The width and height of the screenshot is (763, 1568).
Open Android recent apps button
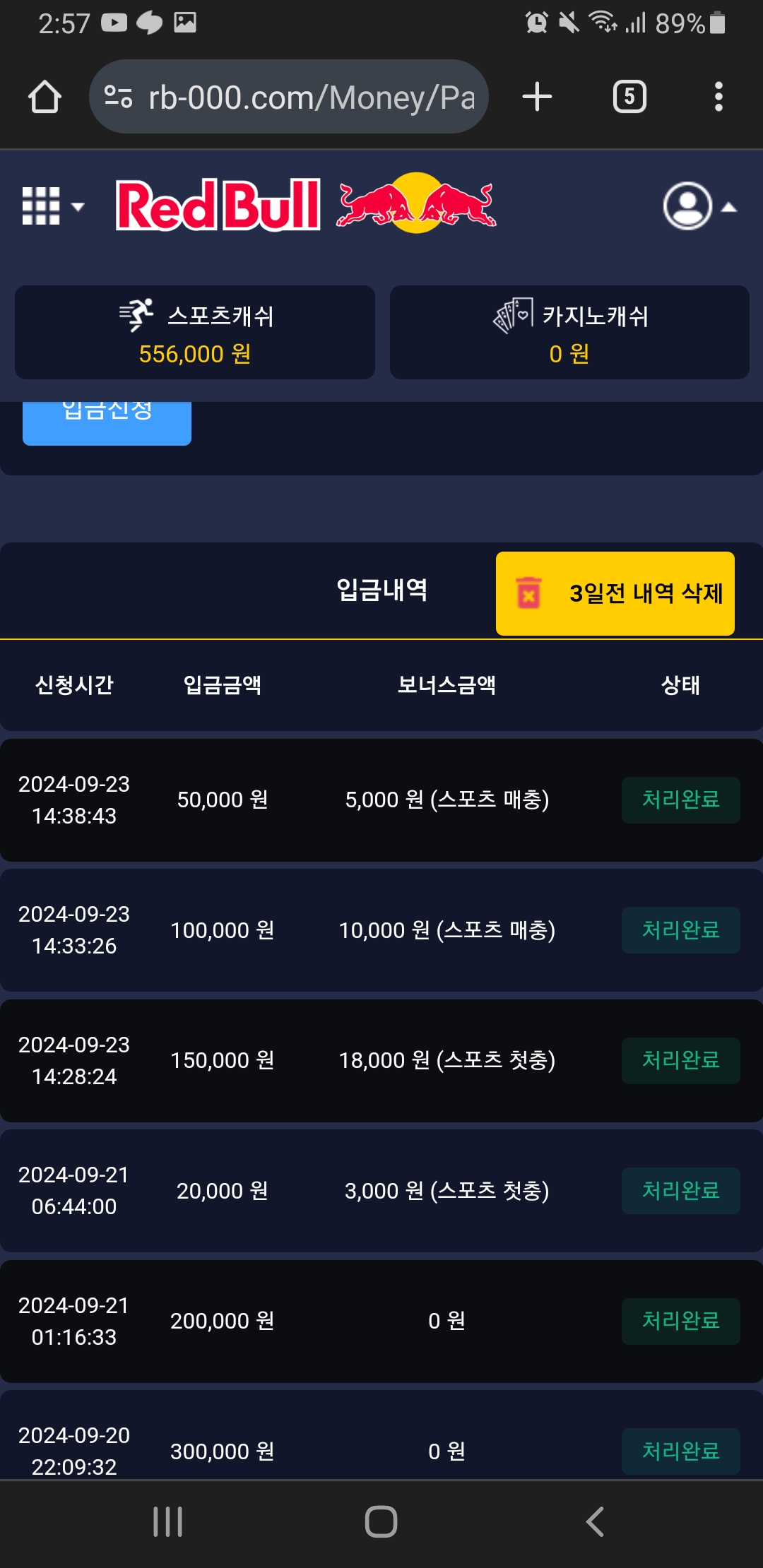(x=168, y=1521)
